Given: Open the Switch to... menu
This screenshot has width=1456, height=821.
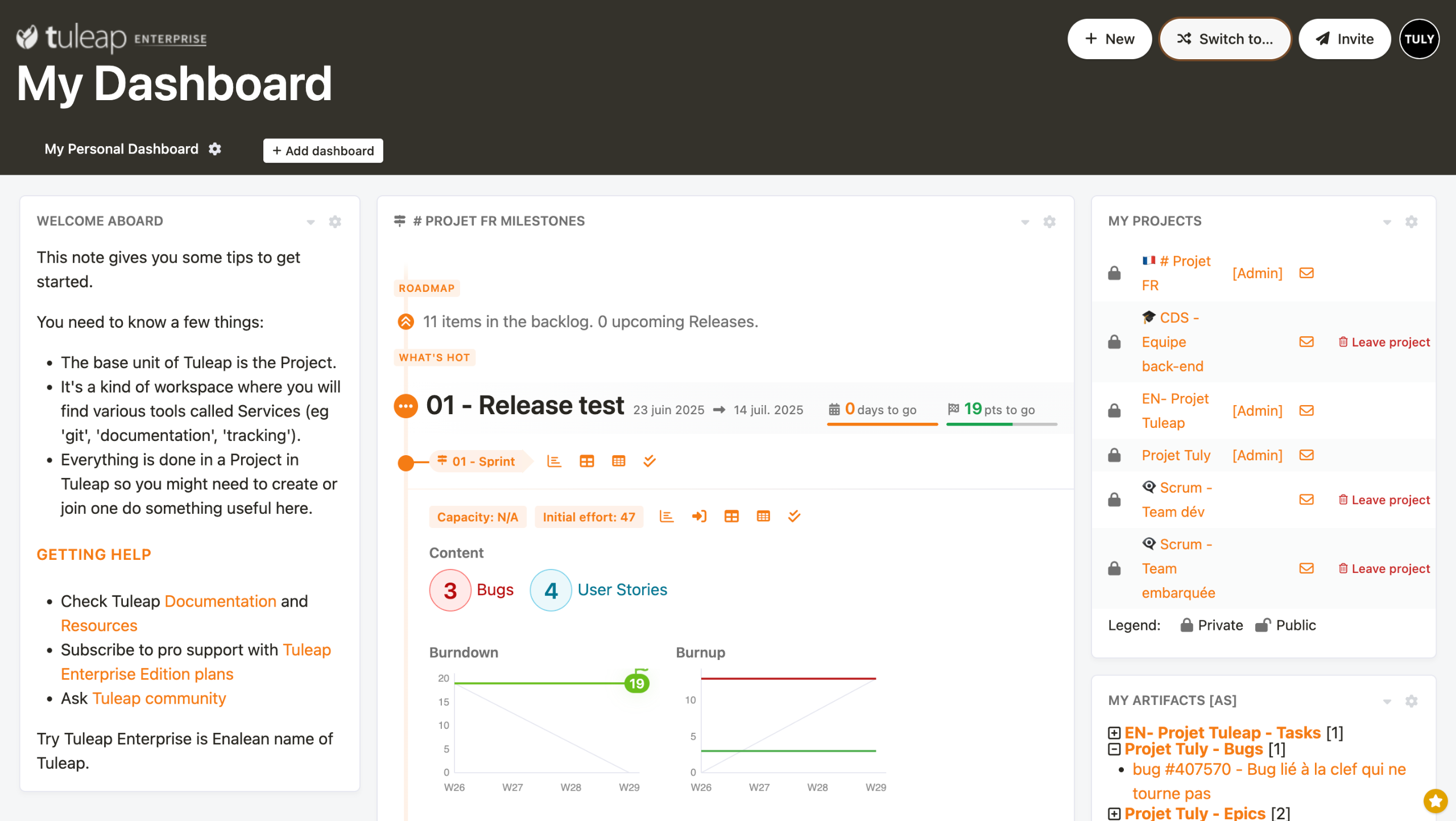Looking at the screenshot, I should click(x=1225, y=39).
